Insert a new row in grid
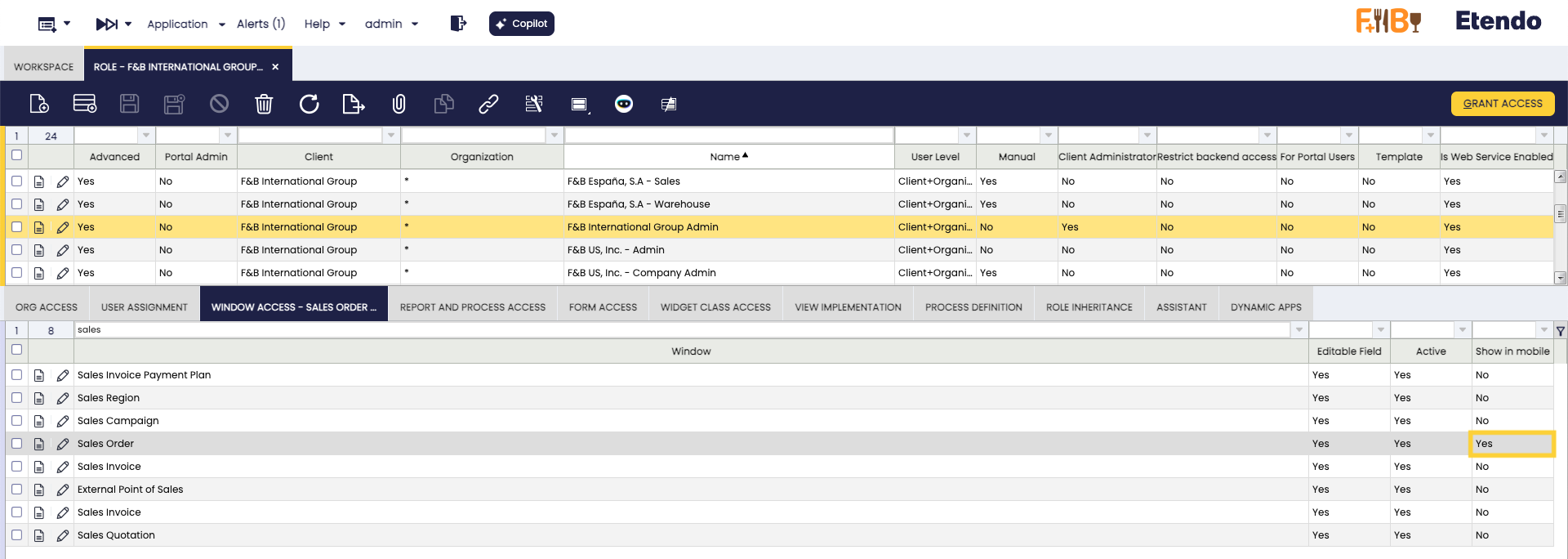The width and height of the screenshot is (1568, 559). click(x=85, y=104)
